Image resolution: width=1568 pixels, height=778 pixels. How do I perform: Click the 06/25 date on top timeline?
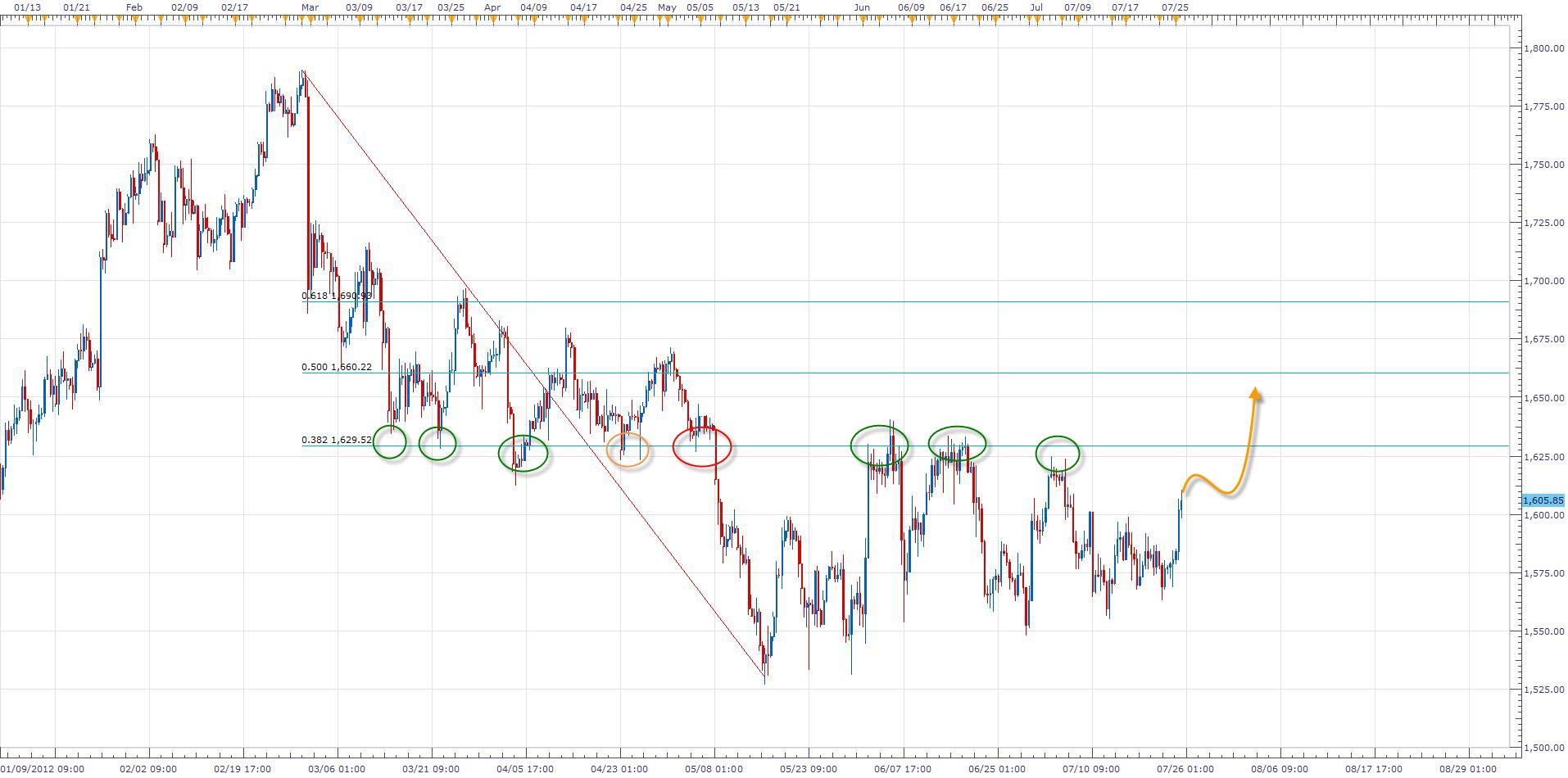[x=995, y=7]
